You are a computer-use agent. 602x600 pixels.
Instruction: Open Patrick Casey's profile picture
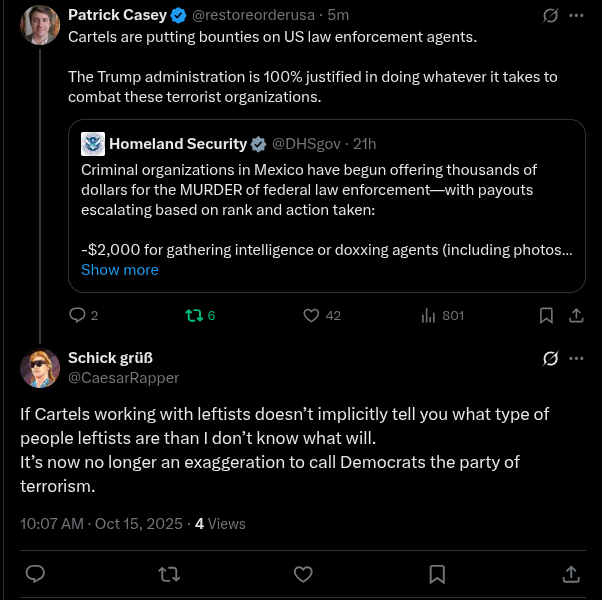(x=40, y=25)
